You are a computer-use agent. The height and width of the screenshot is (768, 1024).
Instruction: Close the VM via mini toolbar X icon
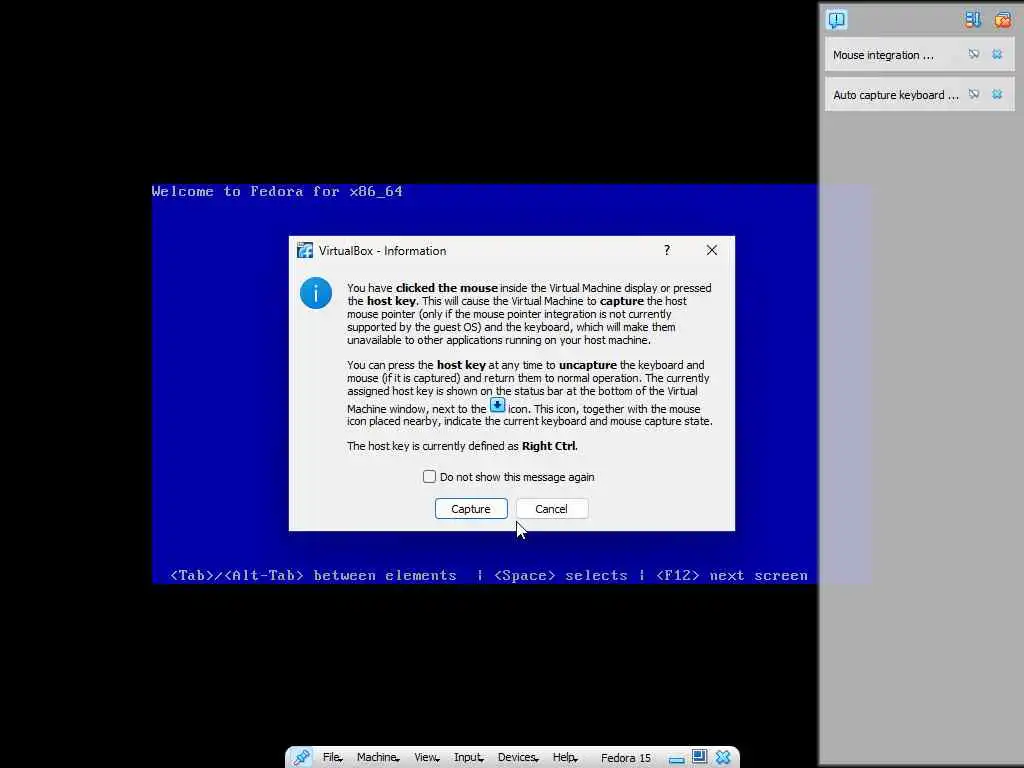pos(723,757)
